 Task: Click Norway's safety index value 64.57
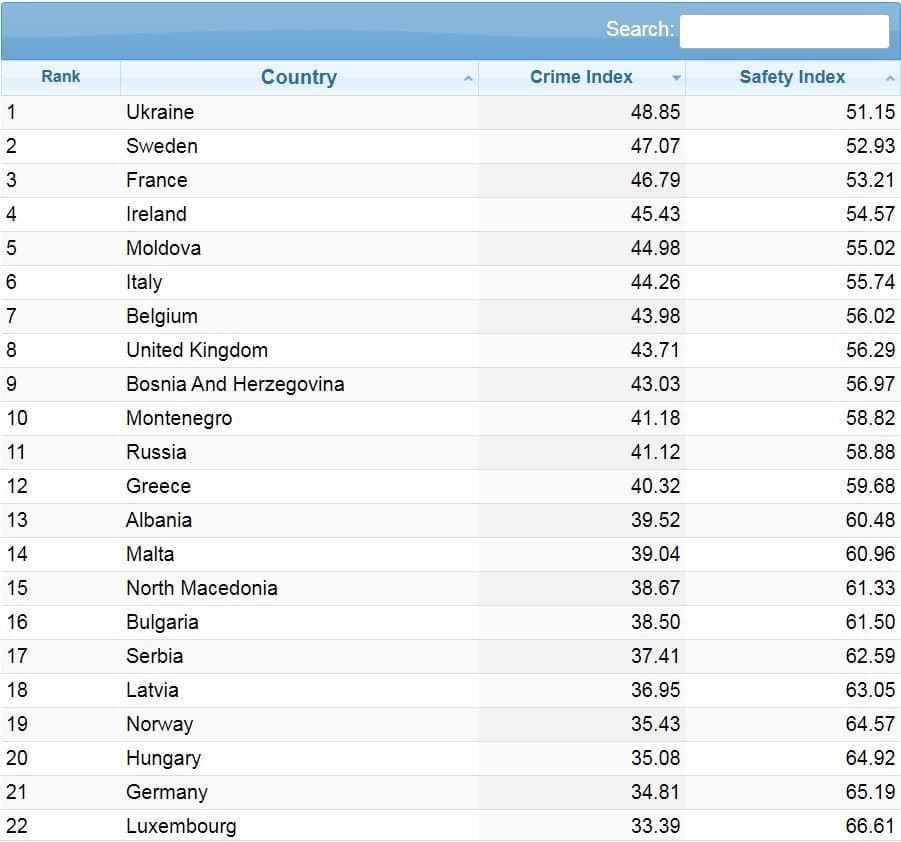870,724
